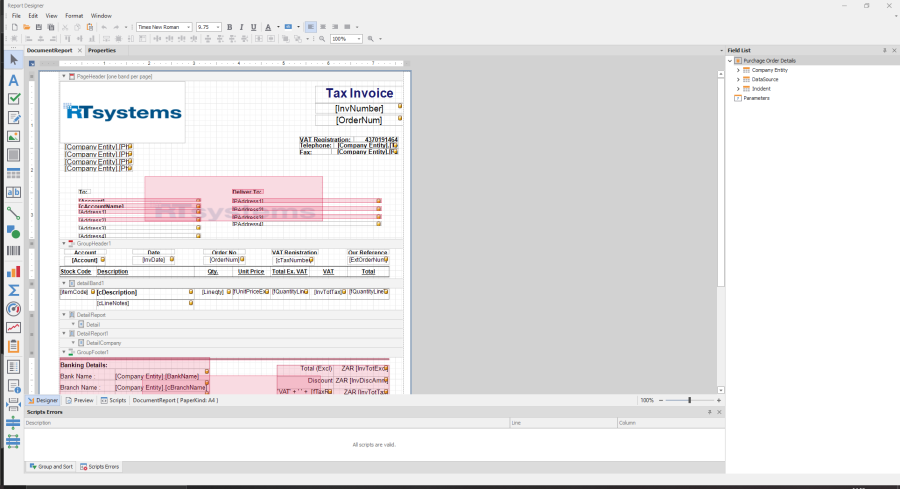900x489 pixels.
Task: Pick the Picture Box tool
Action: pyautogui.click(x=13, y=136)
